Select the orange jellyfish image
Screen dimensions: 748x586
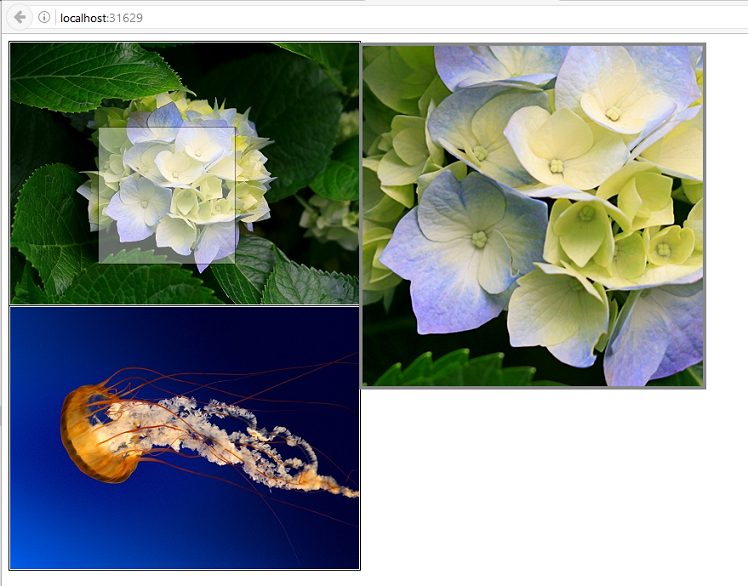click(185, 438)
